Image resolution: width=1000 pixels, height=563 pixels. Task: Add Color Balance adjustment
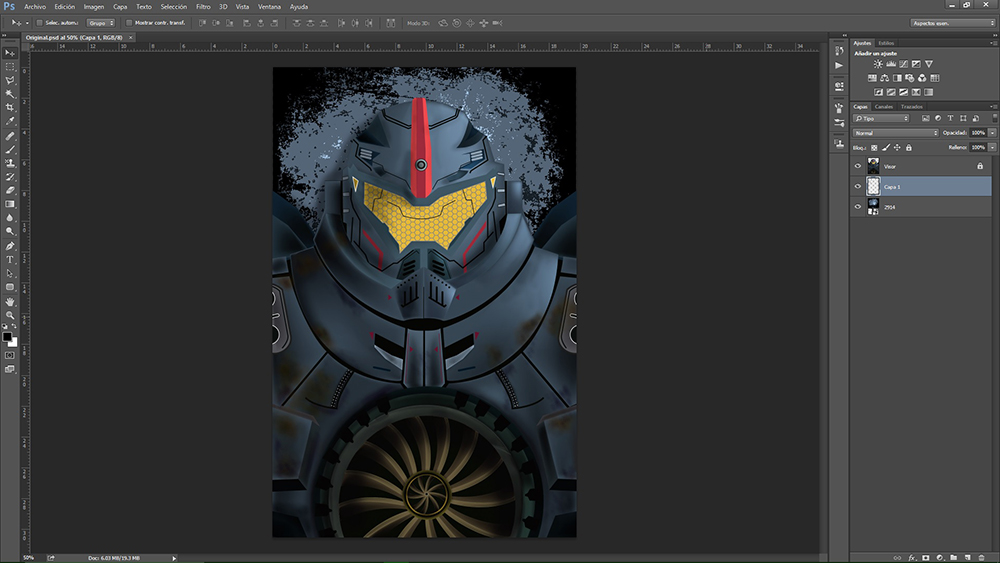click(885, 78)
